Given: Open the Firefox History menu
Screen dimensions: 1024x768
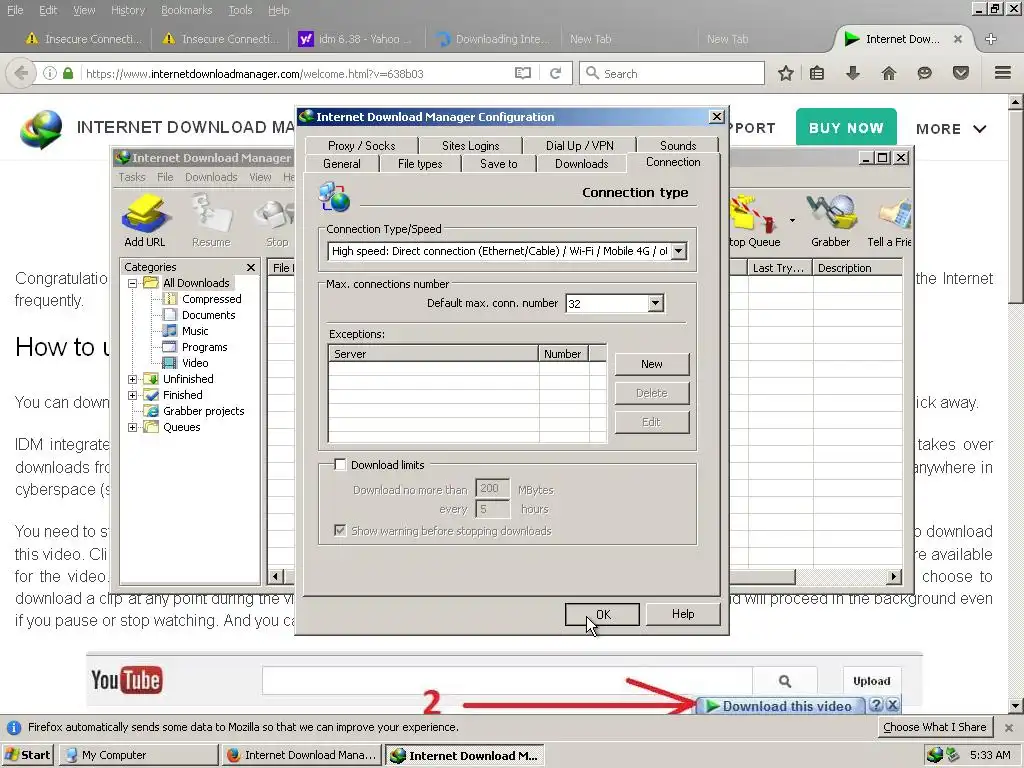Looking at the screenshot, I should [x=128, y=10].
